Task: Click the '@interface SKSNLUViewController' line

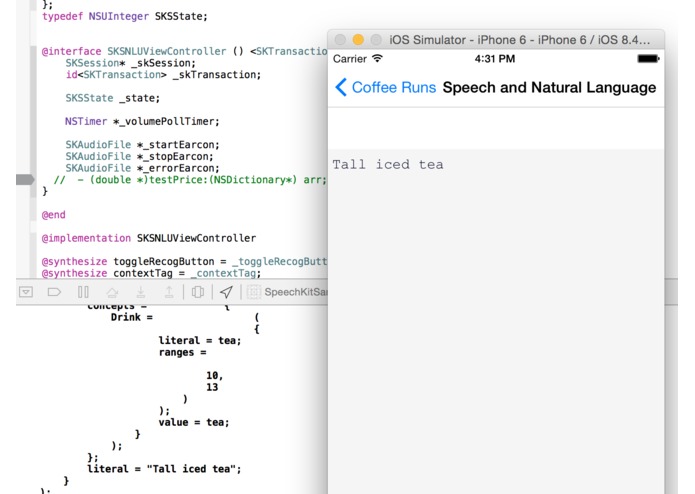Action: point(184,51)
